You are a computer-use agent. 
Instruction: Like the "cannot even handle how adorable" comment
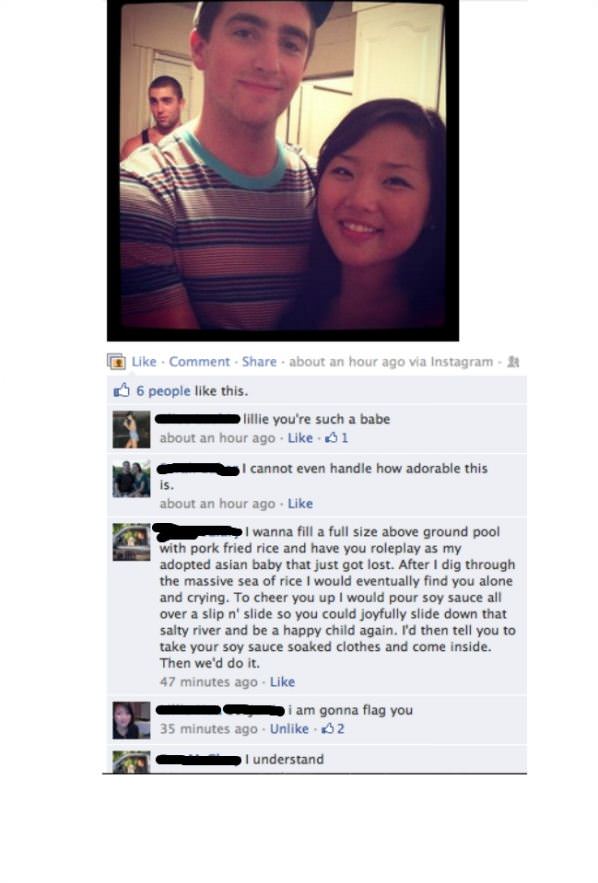coord(300,503)
